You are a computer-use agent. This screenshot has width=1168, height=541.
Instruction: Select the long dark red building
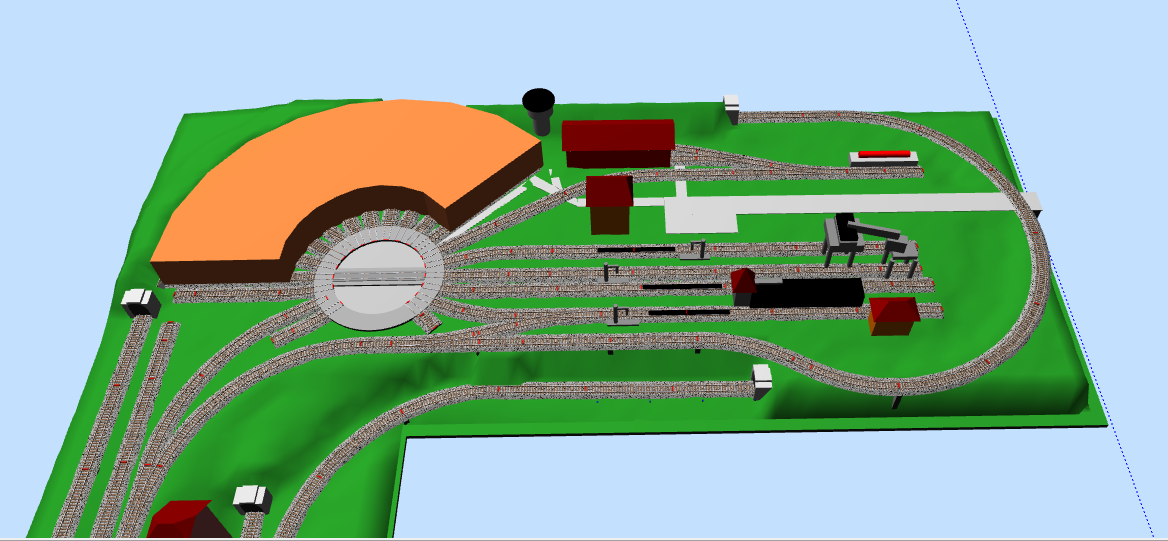click(617, 141)
